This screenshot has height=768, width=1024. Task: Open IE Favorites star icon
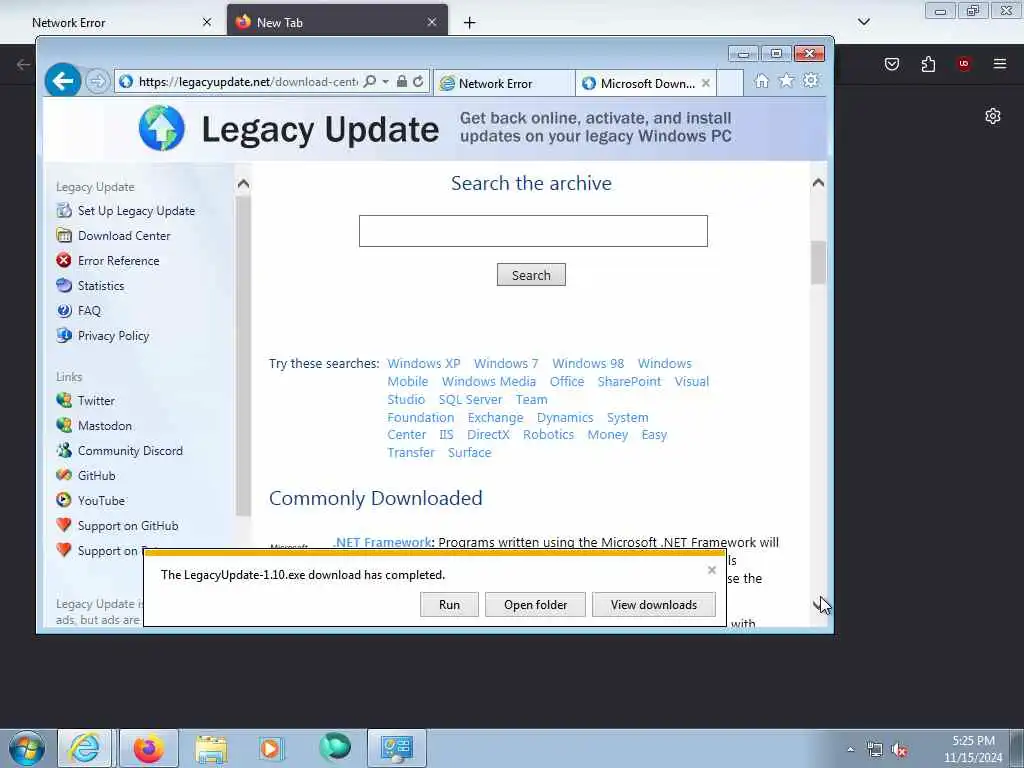click(x=786, y=81)
